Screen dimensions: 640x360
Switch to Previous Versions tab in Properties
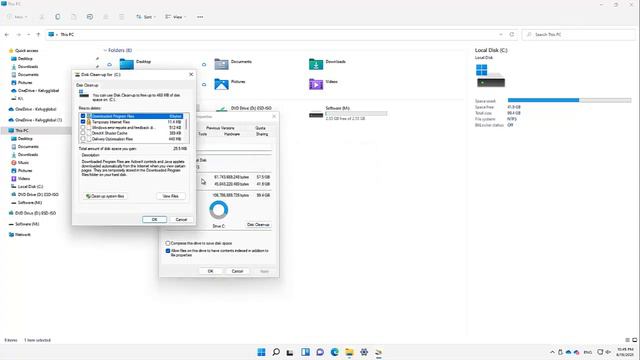(x=220, y=128)
